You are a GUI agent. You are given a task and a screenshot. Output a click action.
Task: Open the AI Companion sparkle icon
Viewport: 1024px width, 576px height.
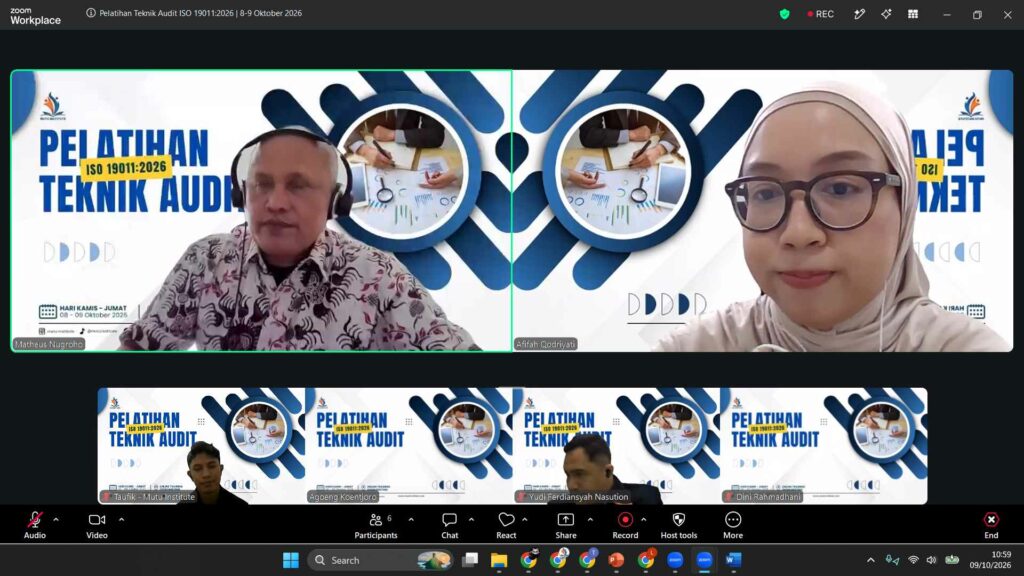click(886, 14)
